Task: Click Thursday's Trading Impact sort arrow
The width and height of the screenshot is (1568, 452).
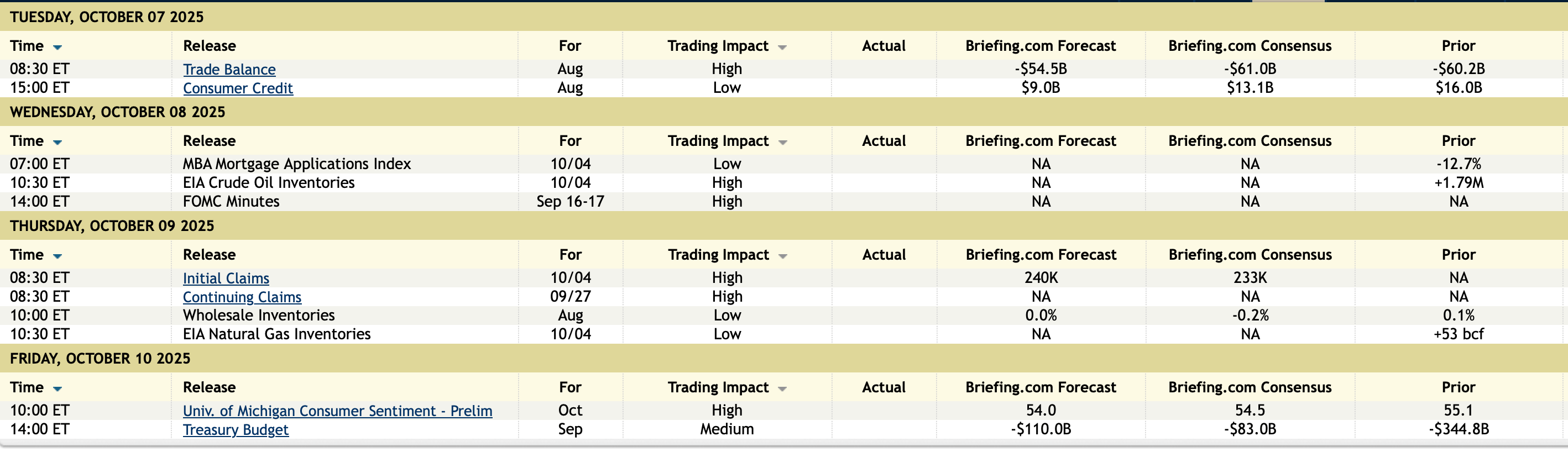Action: [782, 256]
